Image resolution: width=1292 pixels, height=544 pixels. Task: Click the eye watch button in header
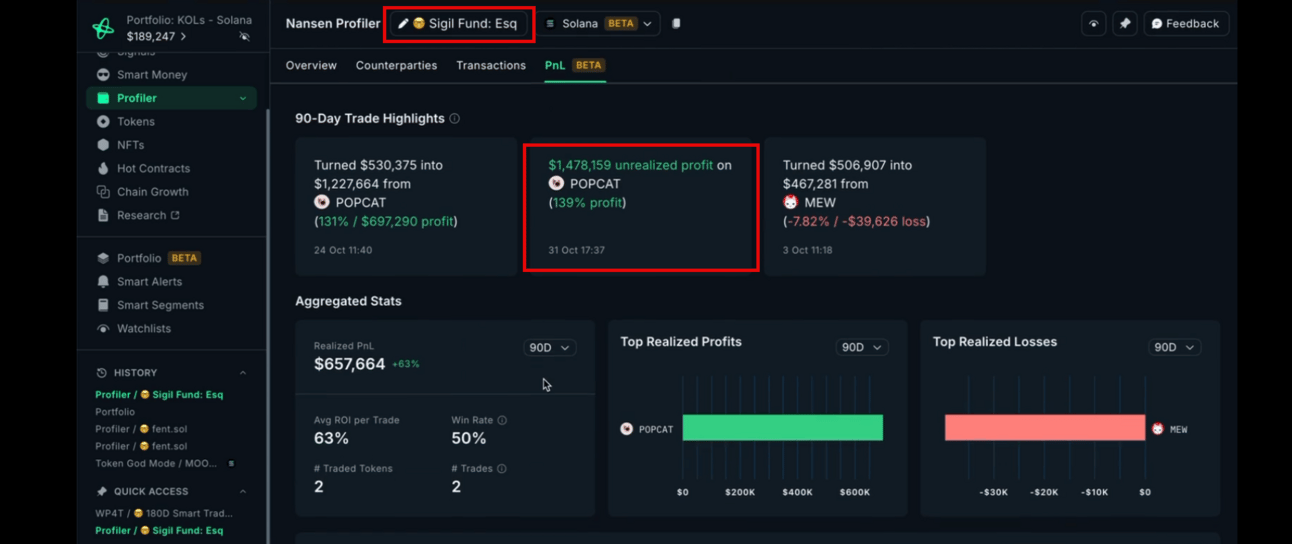tap(1094, 24)
